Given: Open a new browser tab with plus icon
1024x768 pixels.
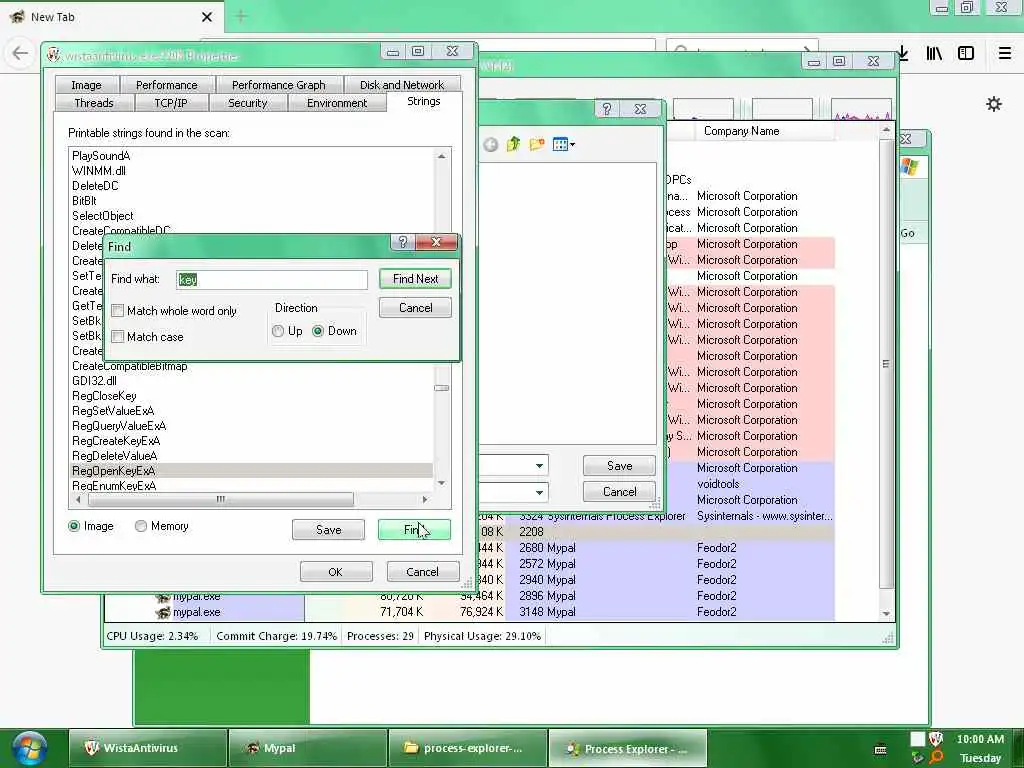Looking at the screenshot, I should click(241, 17).
